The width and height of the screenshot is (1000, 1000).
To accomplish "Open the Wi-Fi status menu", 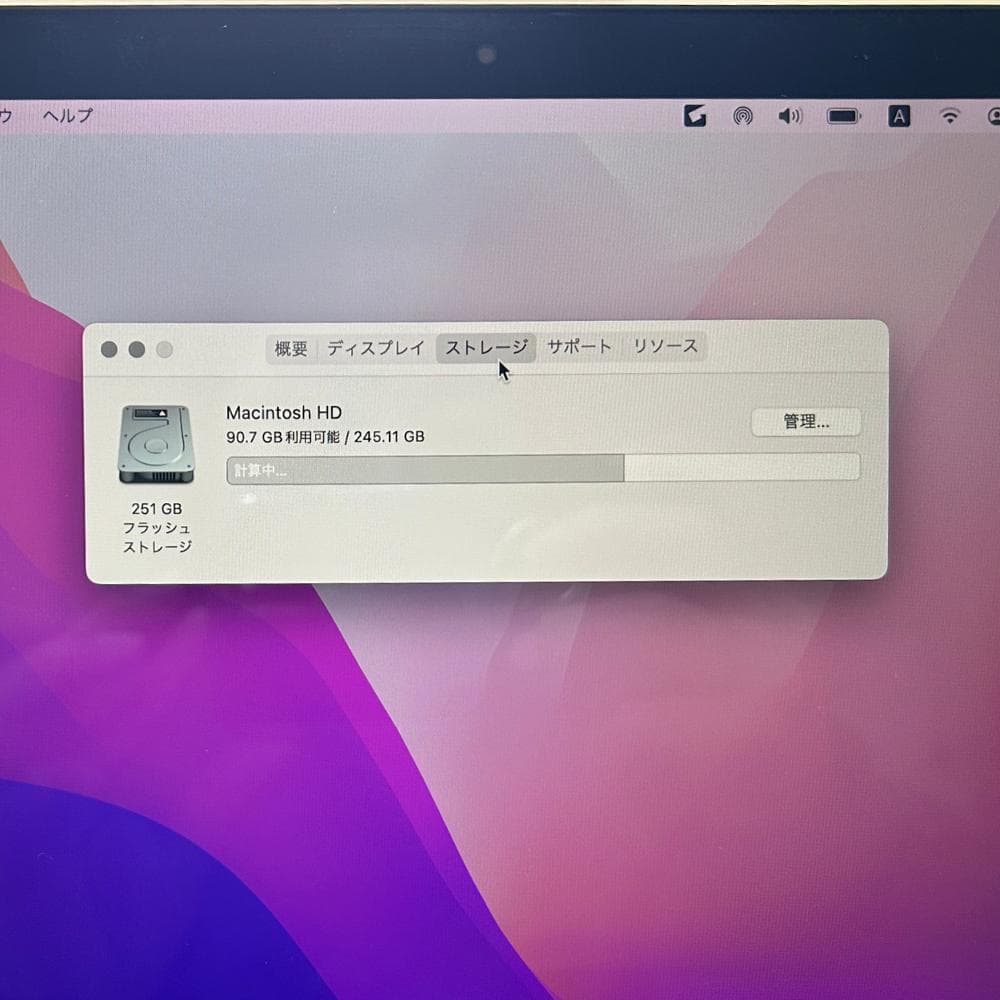I will [x=948, y=115].
